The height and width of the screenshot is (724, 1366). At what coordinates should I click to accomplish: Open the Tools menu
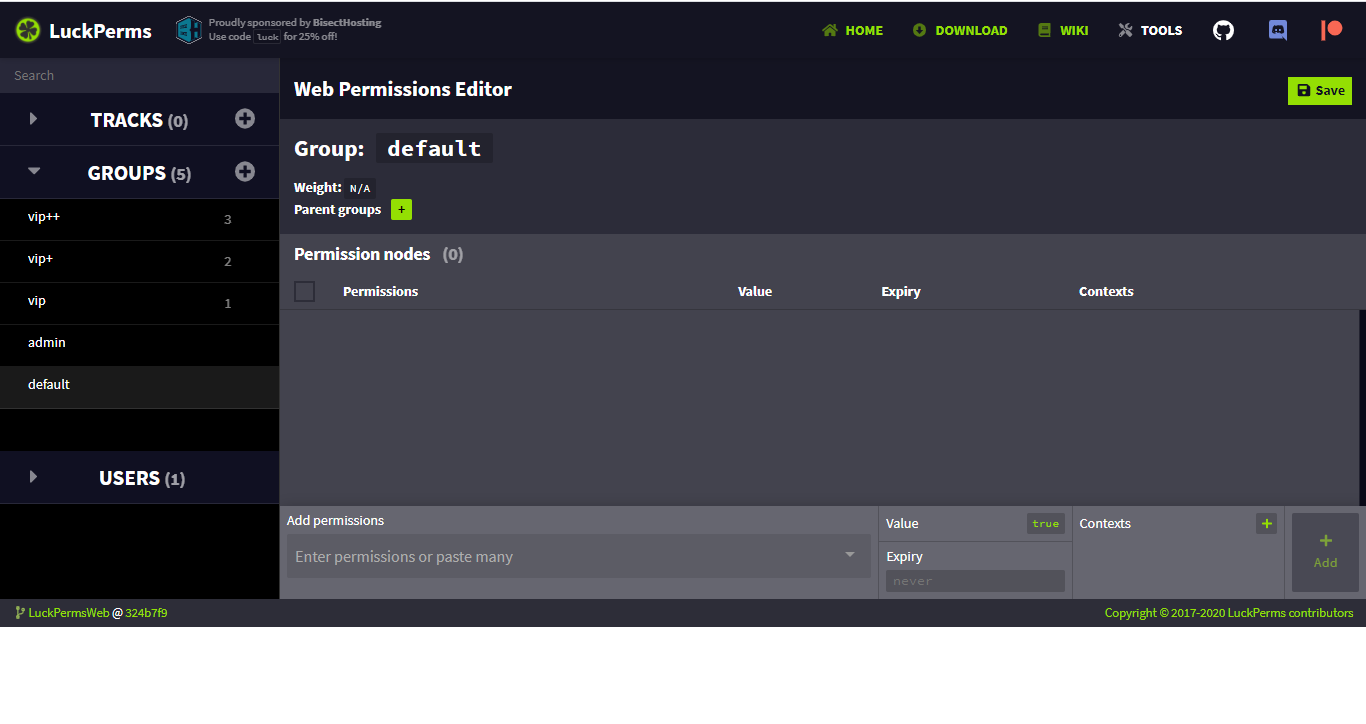pos(1150,31)
